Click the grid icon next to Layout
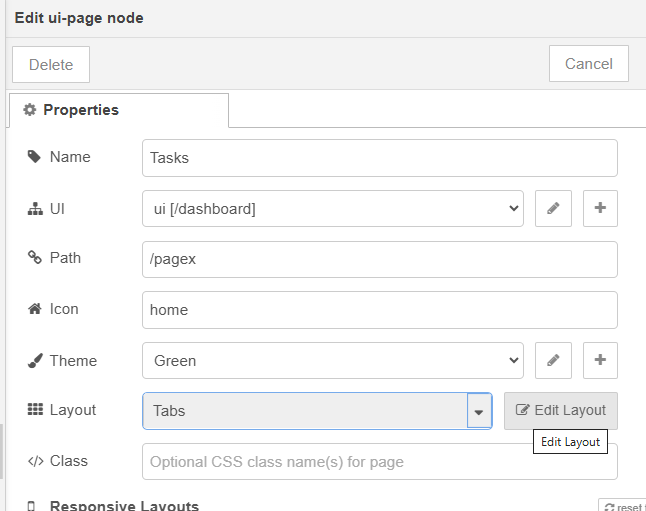The image size is (646, 511). 34,410
